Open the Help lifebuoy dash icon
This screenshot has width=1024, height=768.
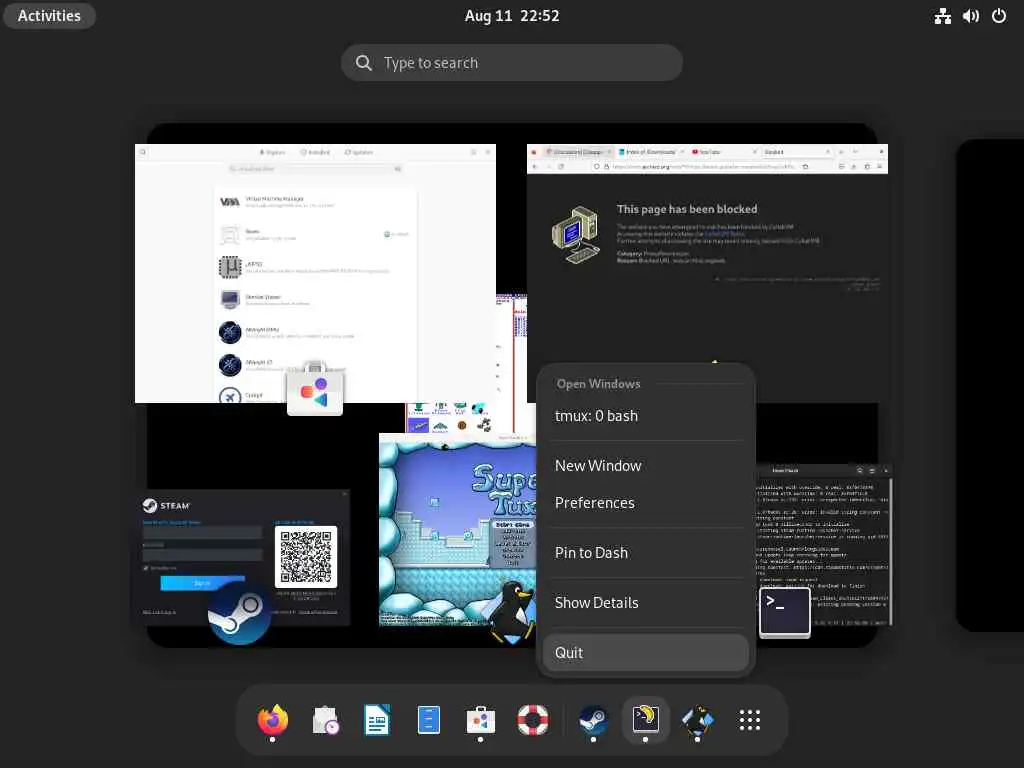click(533, 720)
